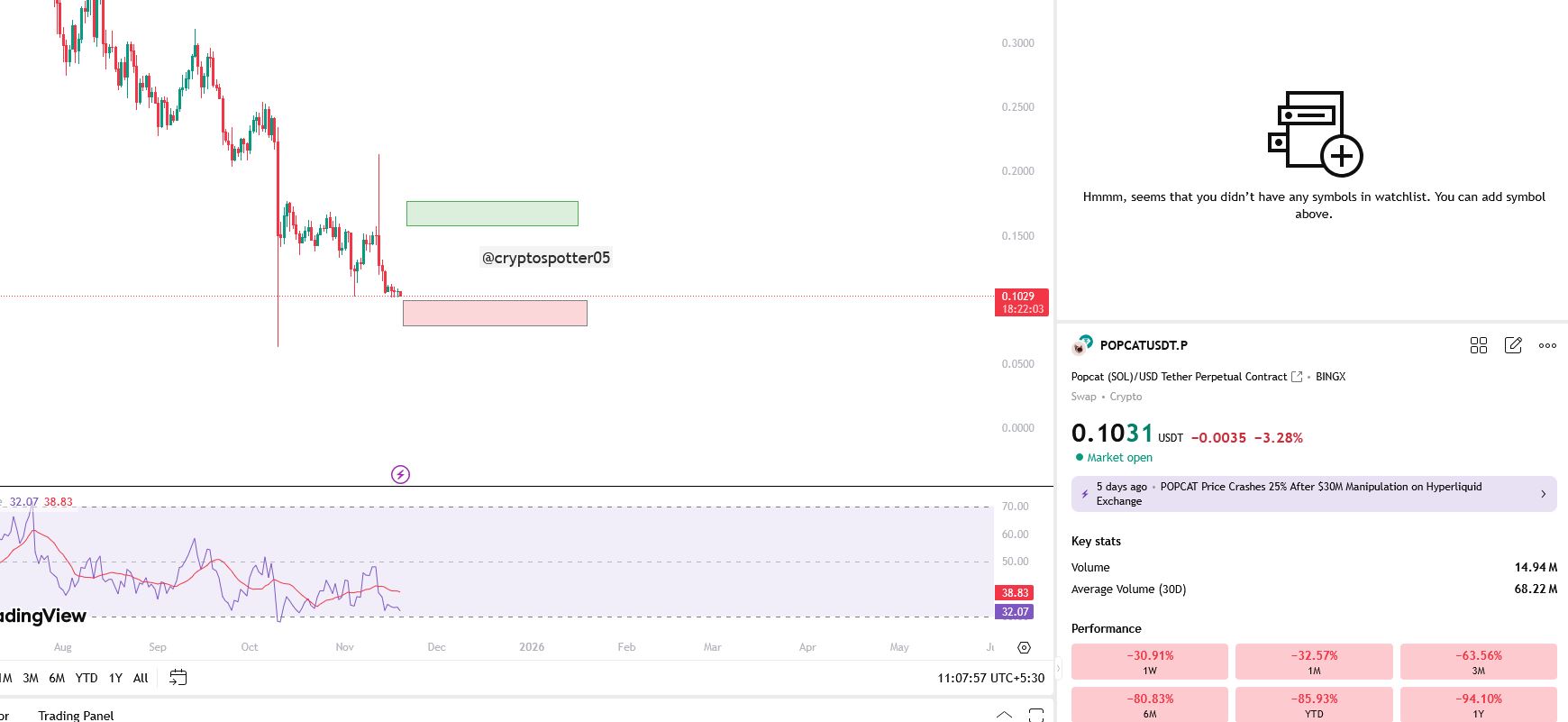Viewport: 1568px width, 722px height.
Task: Click the 0.1029 current price label
Action: [1021, 302]
